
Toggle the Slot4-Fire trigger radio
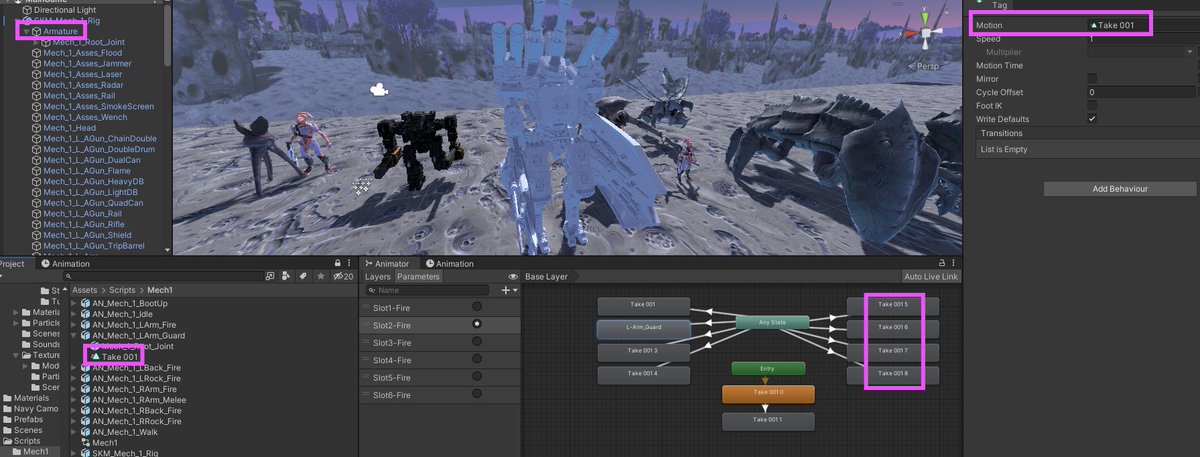[477, 360]
